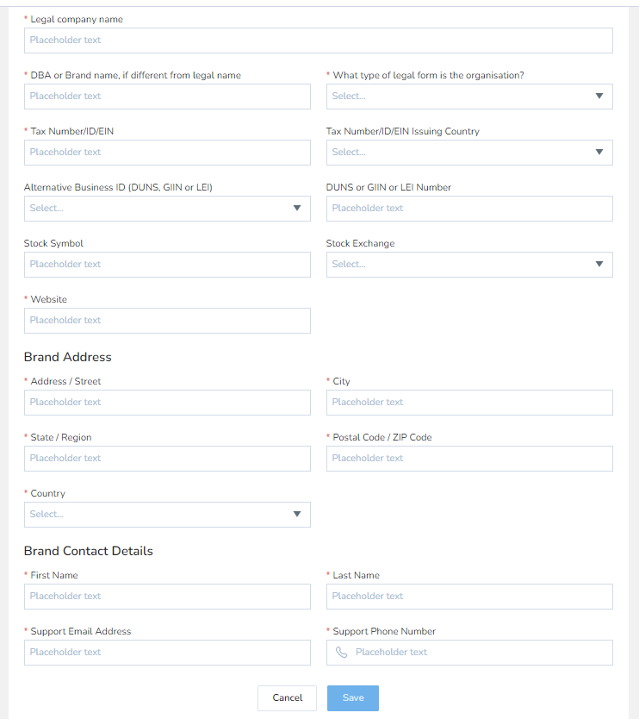Click the DUNS or GIIN or LEI Number field
This screenshot has width=640, height=720.
468,208
